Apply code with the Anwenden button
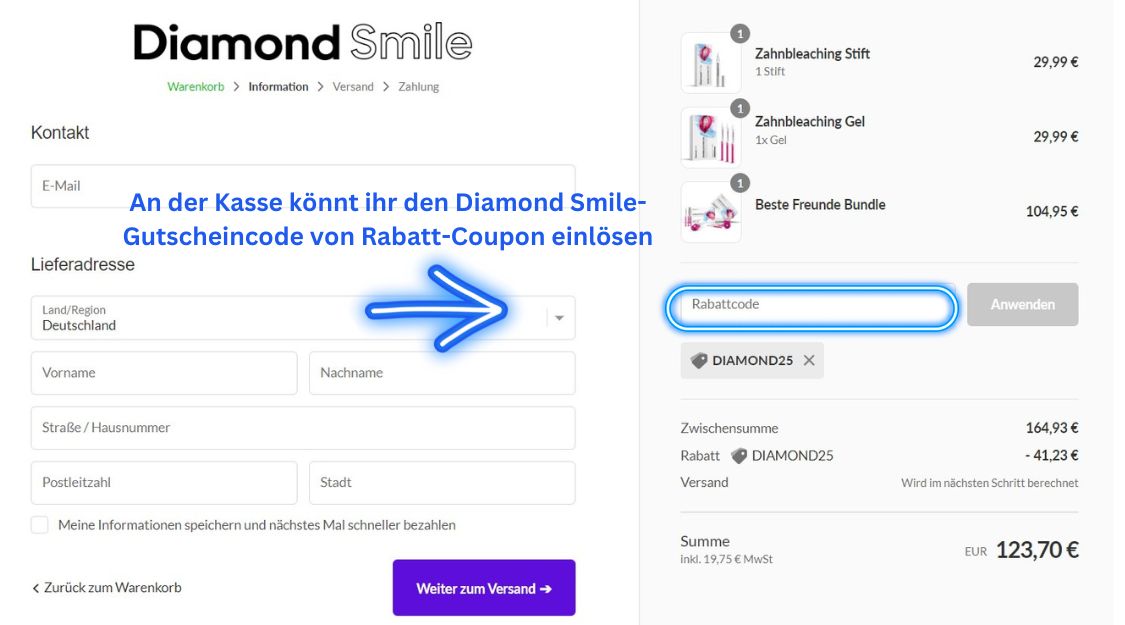 pyautogui.click(x=1022, y=304)
